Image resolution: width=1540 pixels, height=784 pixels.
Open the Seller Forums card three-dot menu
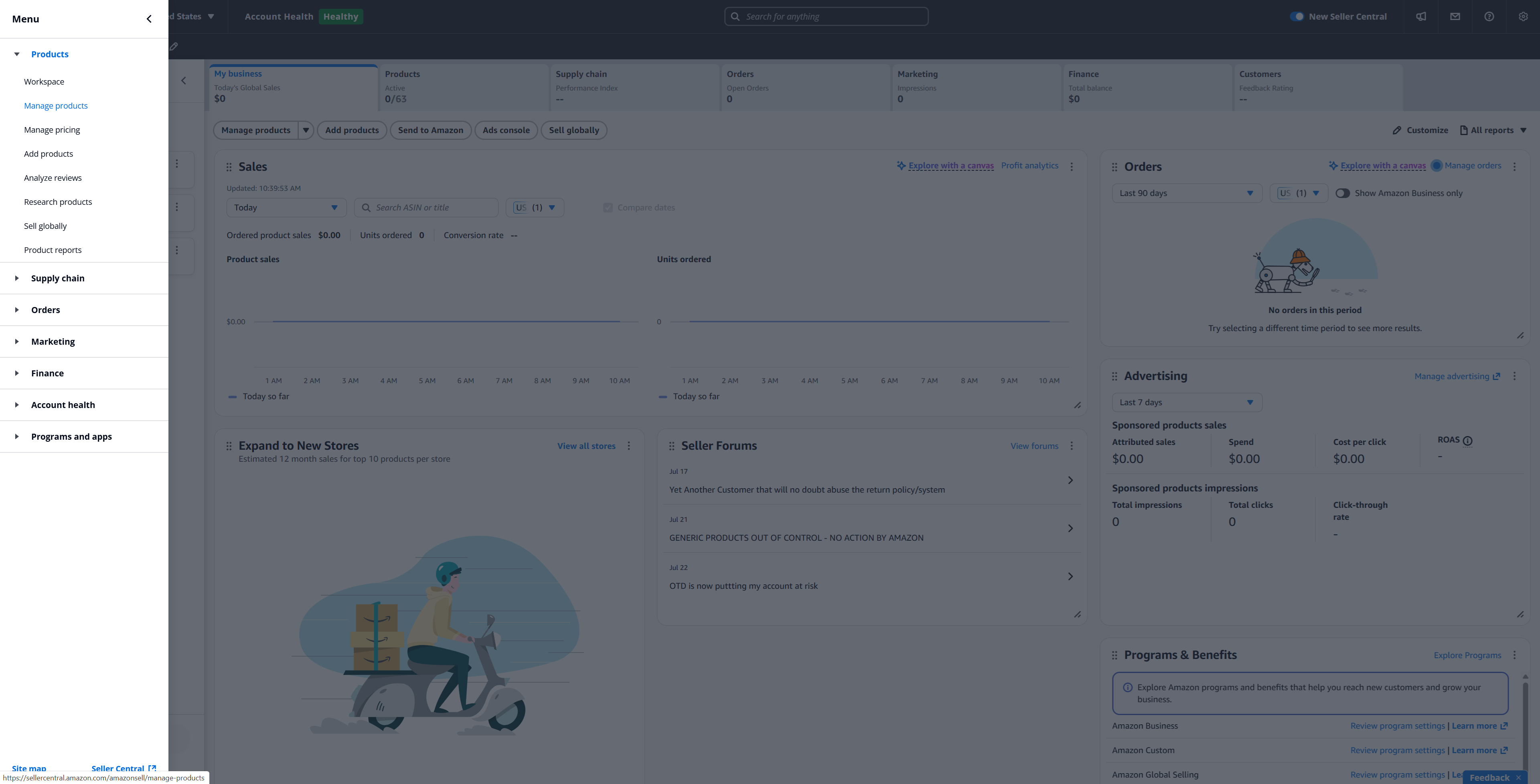[1071, 446]
